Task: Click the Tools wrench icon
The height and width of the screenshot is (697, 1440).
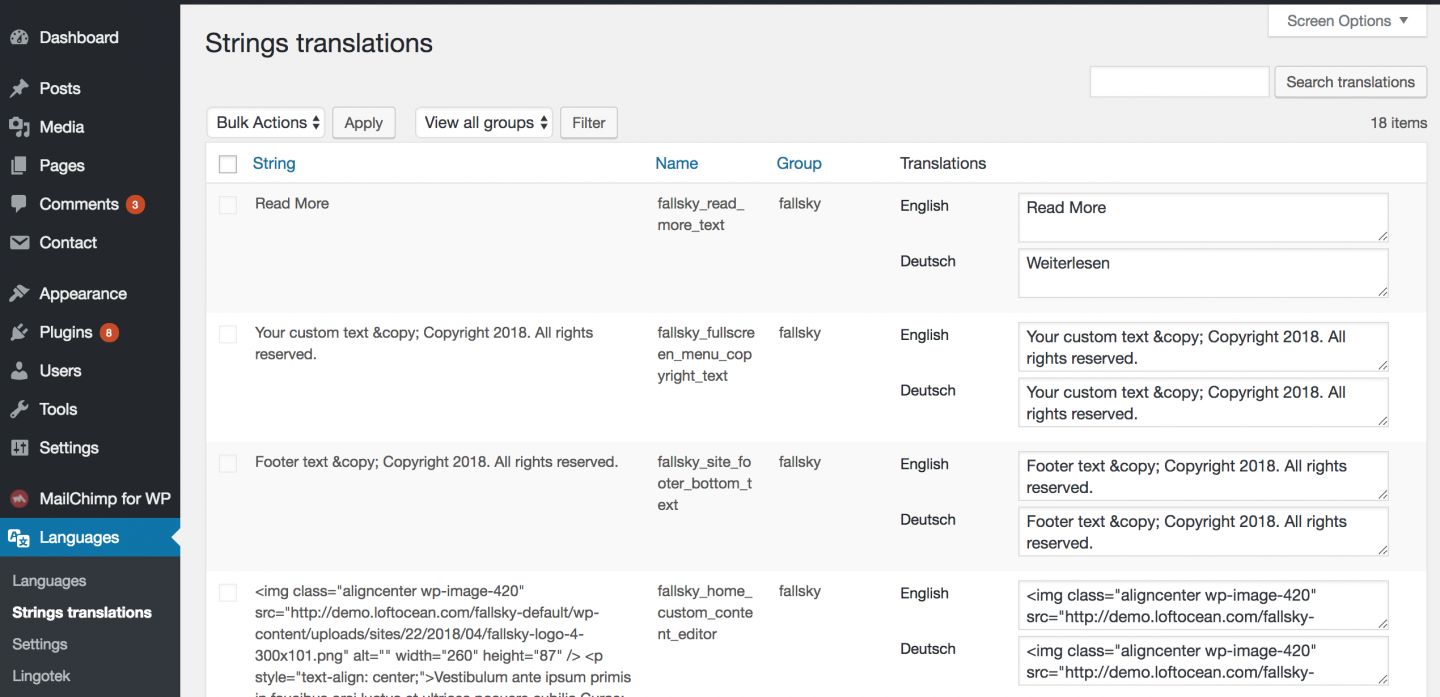Action: [19, 410]
